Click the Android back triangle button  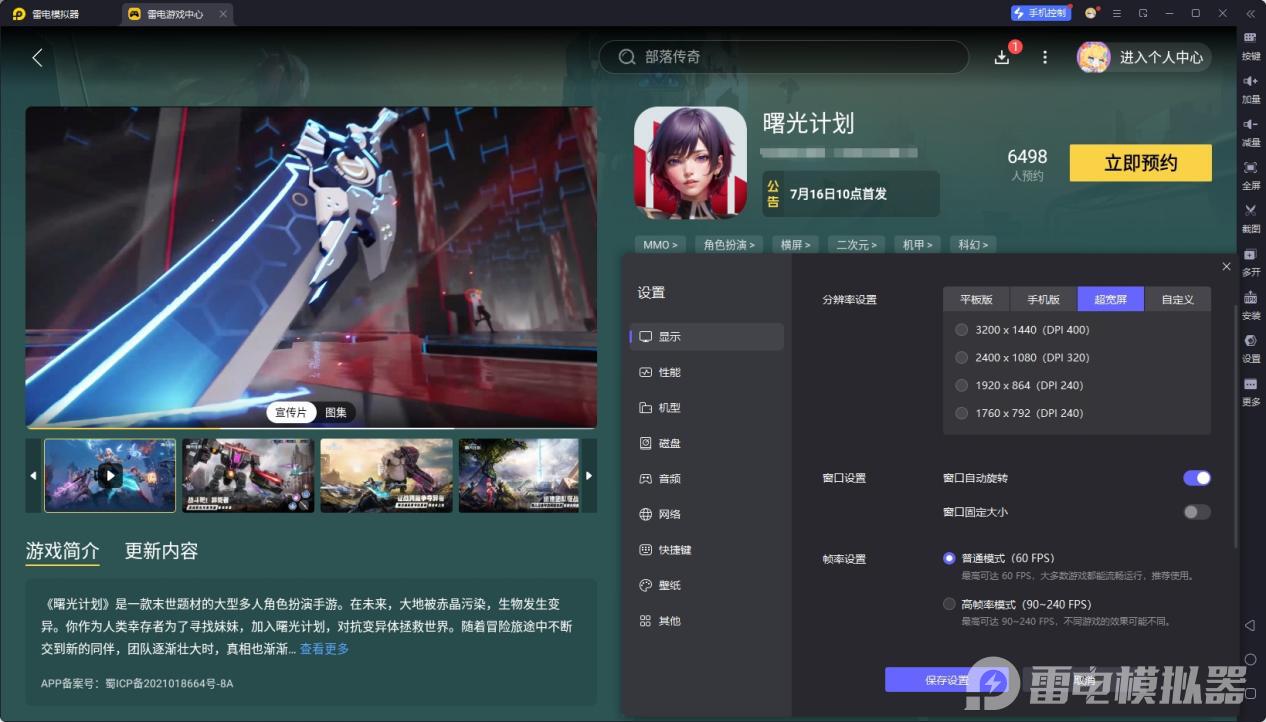coord(1250,625)
